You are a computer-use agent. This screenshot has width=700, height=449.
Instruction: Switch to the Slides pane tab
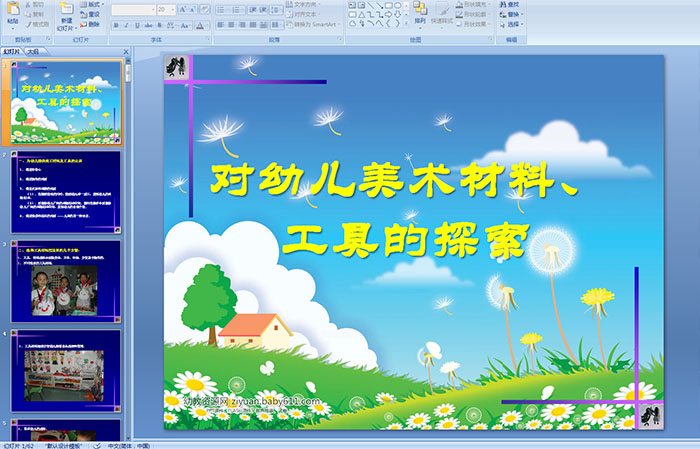tap(12, 52)
